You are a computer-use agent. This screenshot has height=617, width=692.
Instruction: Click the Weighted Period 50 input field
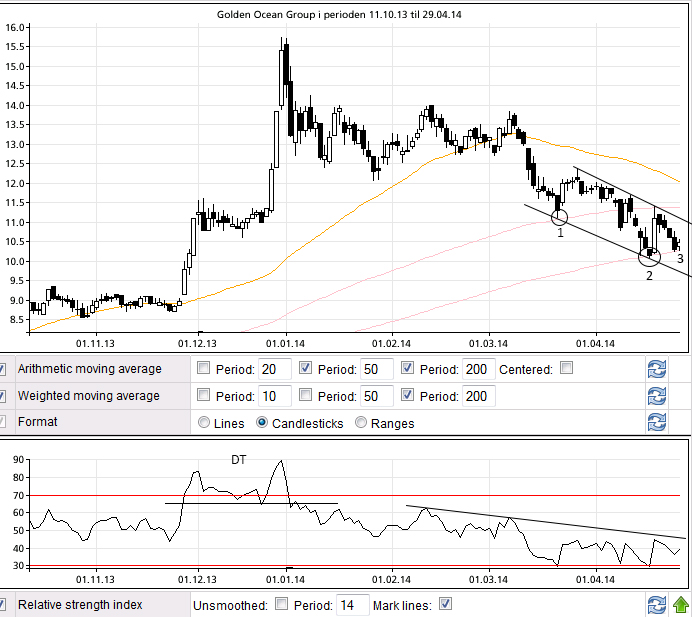tap(375, 396)
